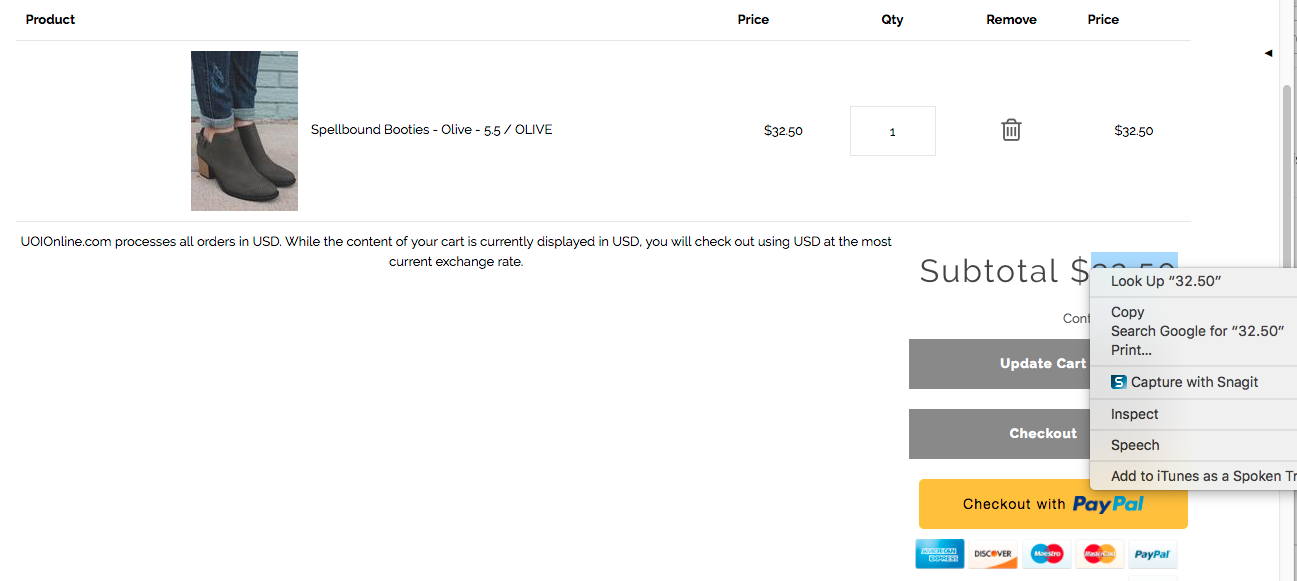Open the Spellbound Booties product link

(x=432, y=129)
